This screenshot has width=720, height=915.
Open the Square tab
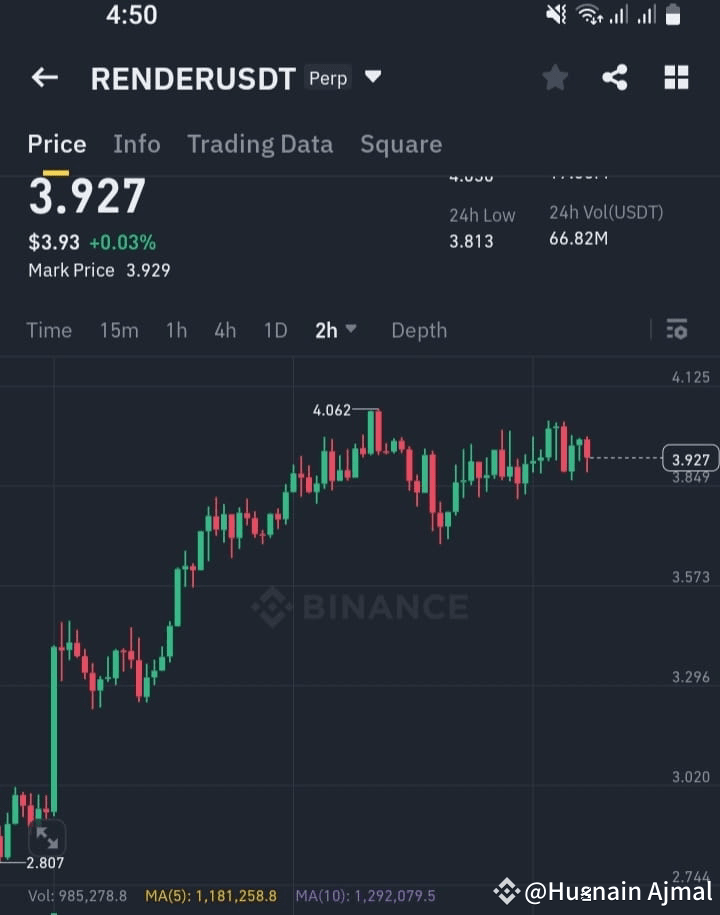[x=401, y=145]
